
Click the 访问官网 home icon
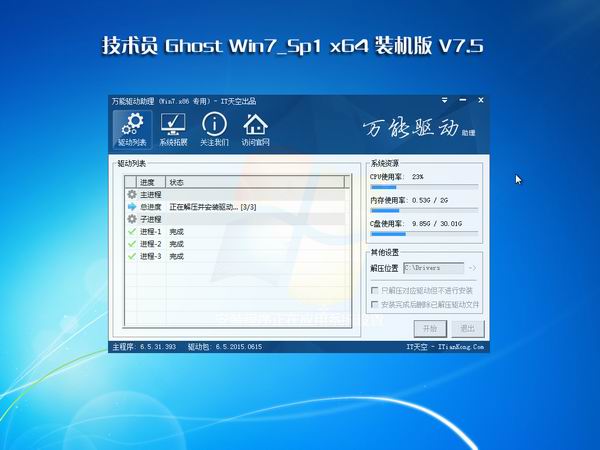[x=256, y=129]
